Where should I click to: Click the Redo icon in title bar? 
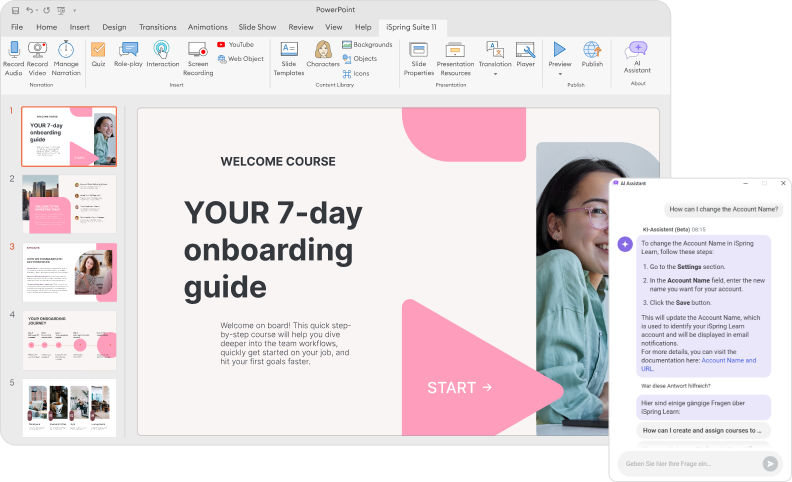tap(46, 10)
